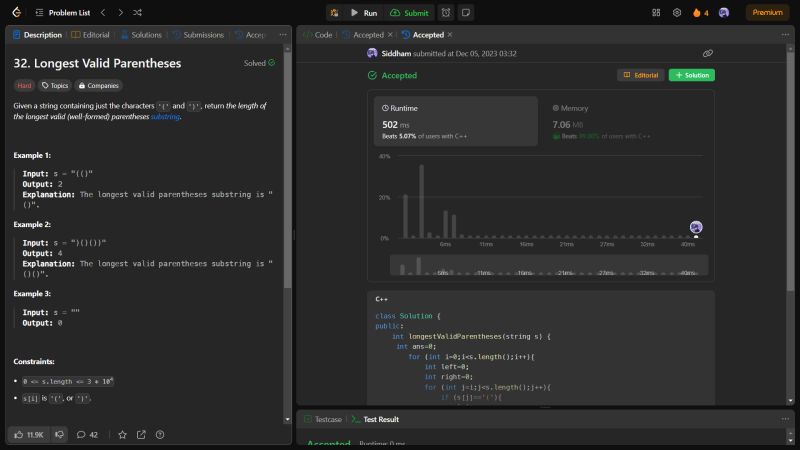This screenshot has width=800, height=450.
Task: Click the Premium button
Action: (767, 12)
